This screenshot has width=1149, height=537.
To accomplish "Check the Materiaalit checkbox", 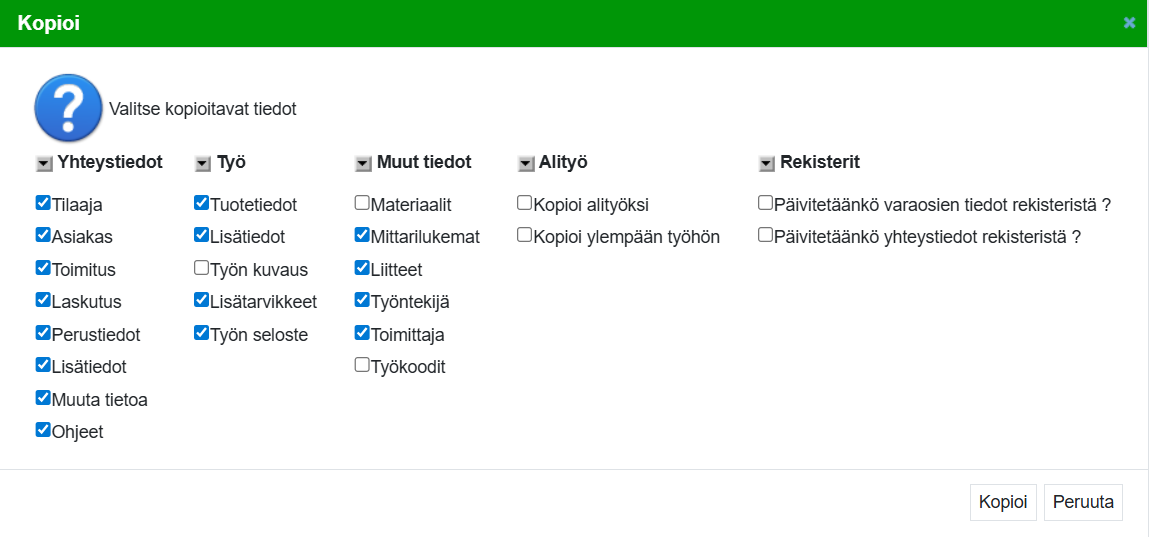I will click(x=362, y=203).
